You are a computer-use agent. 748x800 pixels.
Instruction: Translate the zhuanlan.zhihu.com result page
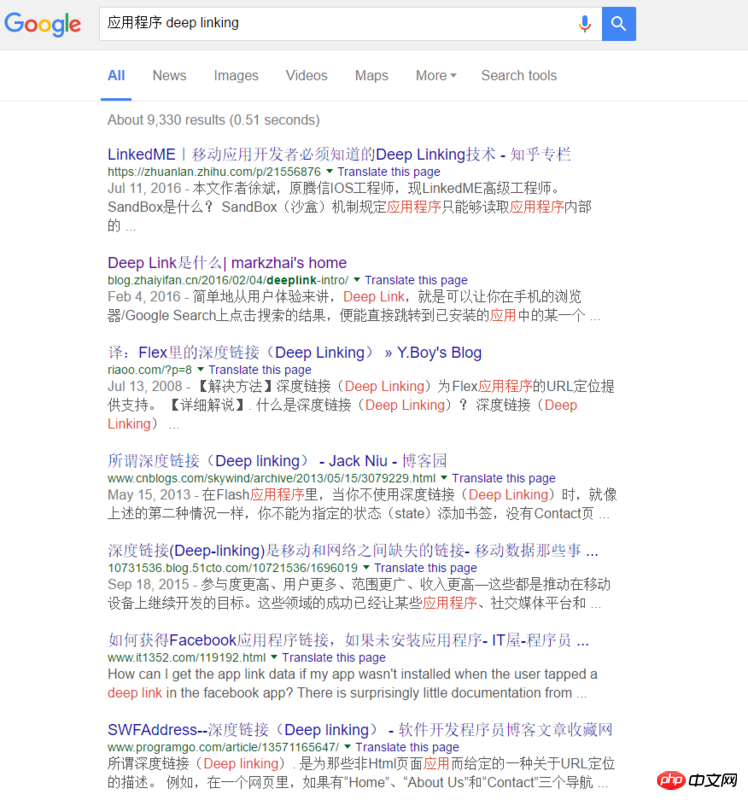389,172
